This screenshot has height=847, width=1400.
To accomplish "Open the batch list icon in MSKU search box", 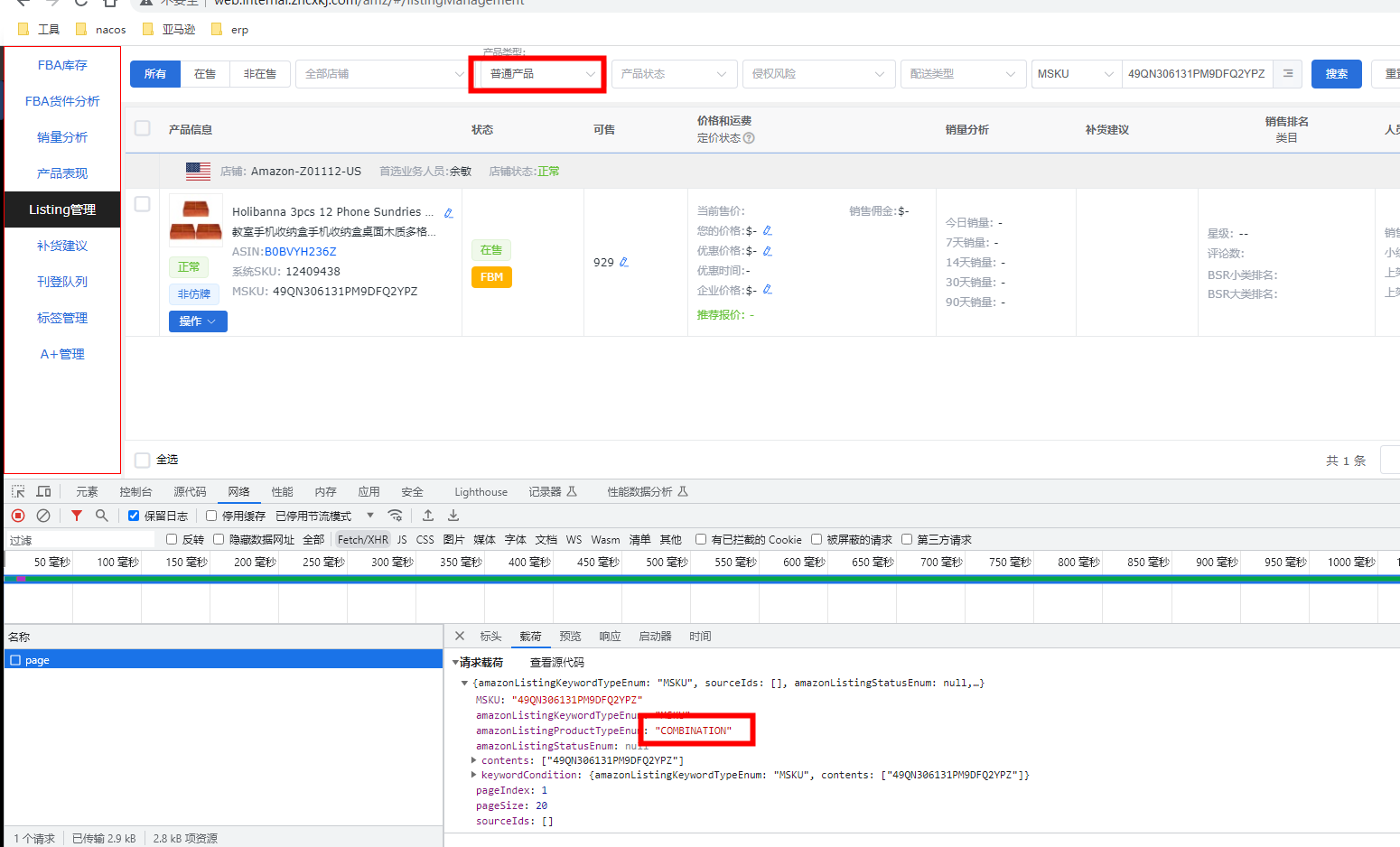I will [x=1288, y=74].
